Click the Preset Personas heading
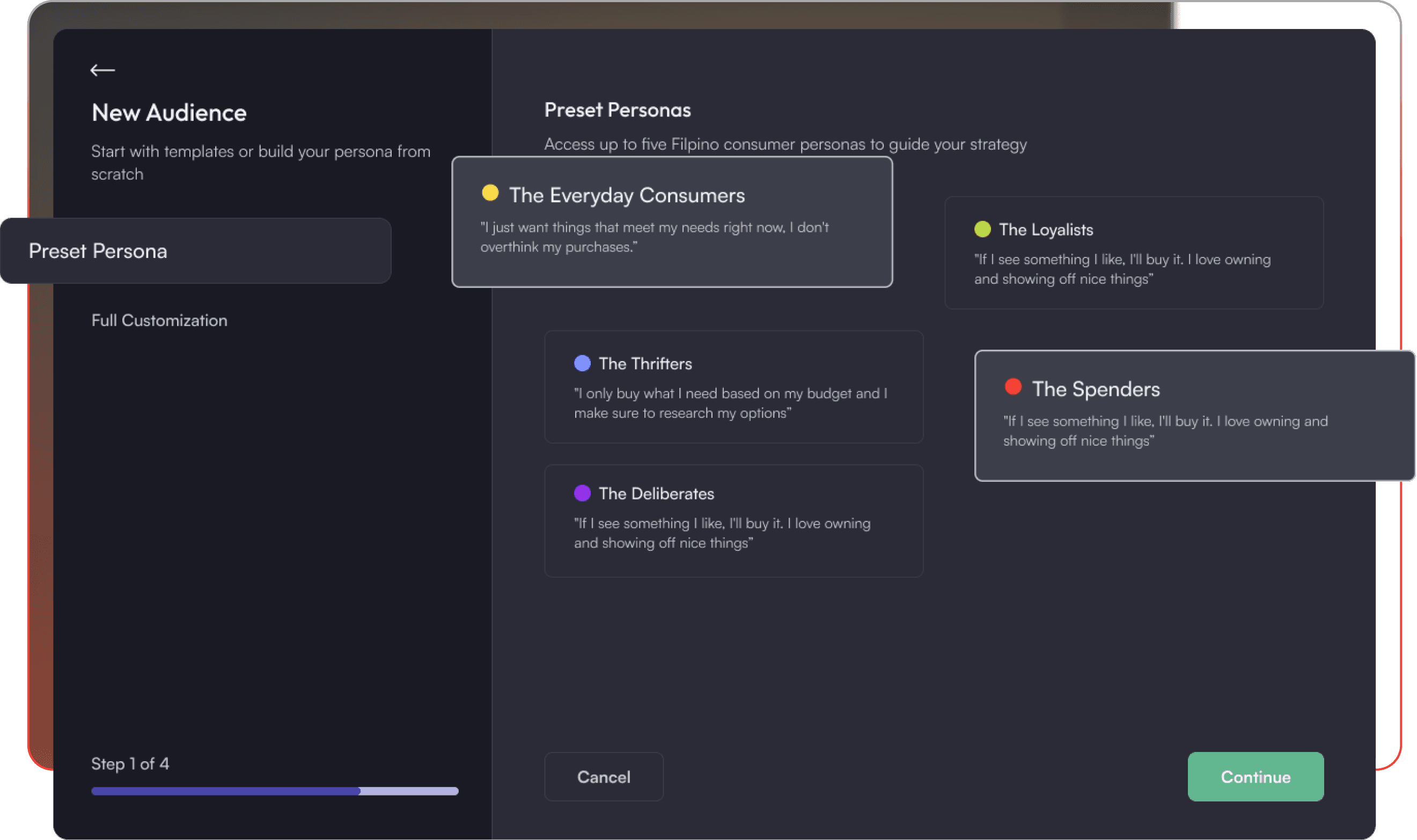Image resolution: width=1417 pixels, height=840 pixels. (617, 110)
